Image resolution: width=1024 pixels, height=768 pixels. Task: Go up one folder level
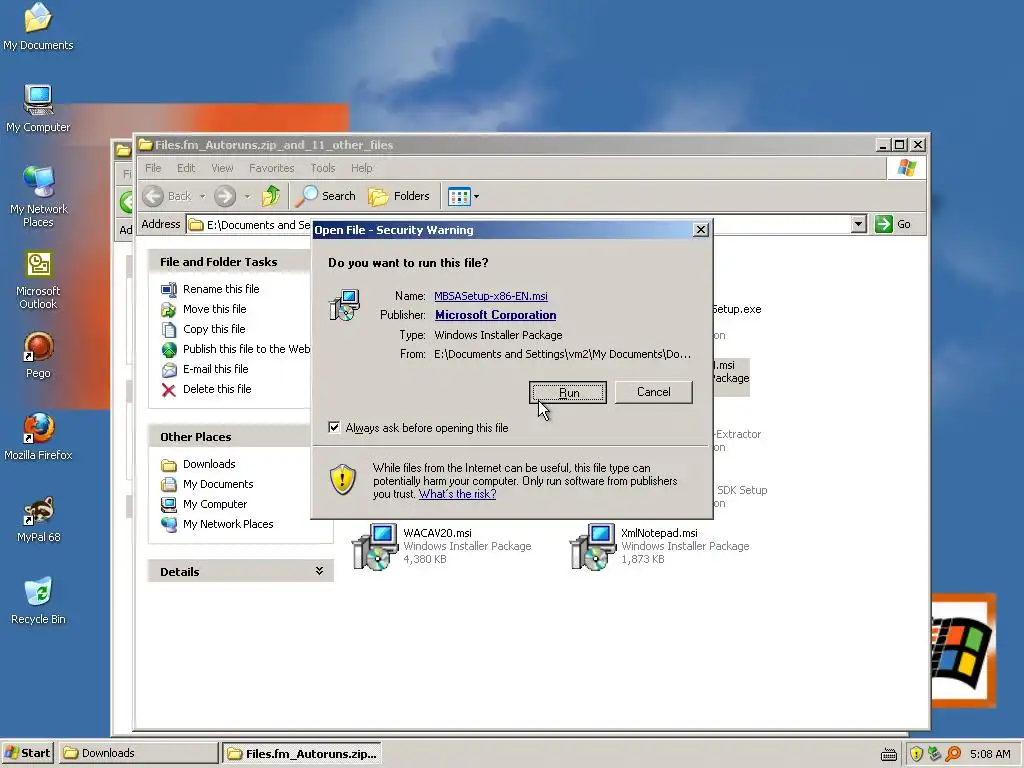(270, 196)
